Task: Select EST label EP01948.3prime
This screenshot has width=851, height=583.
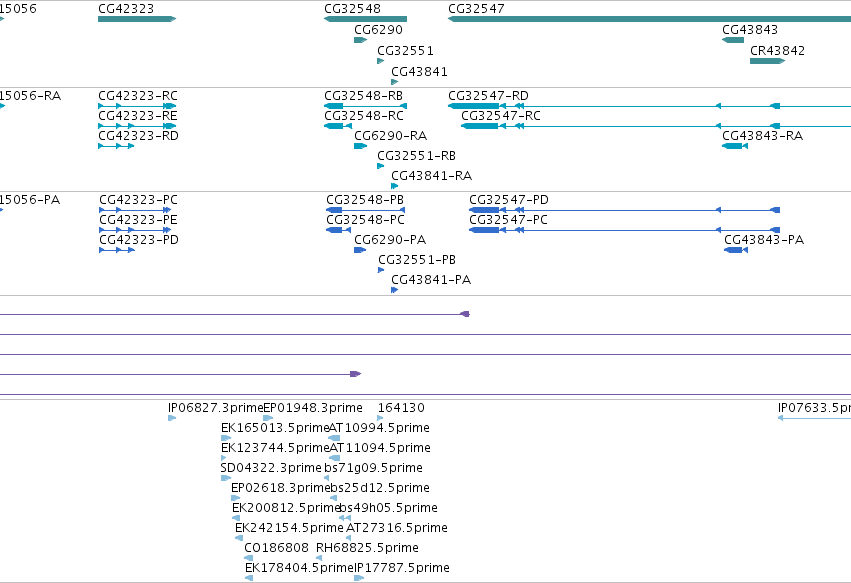Action: (313, 408)
